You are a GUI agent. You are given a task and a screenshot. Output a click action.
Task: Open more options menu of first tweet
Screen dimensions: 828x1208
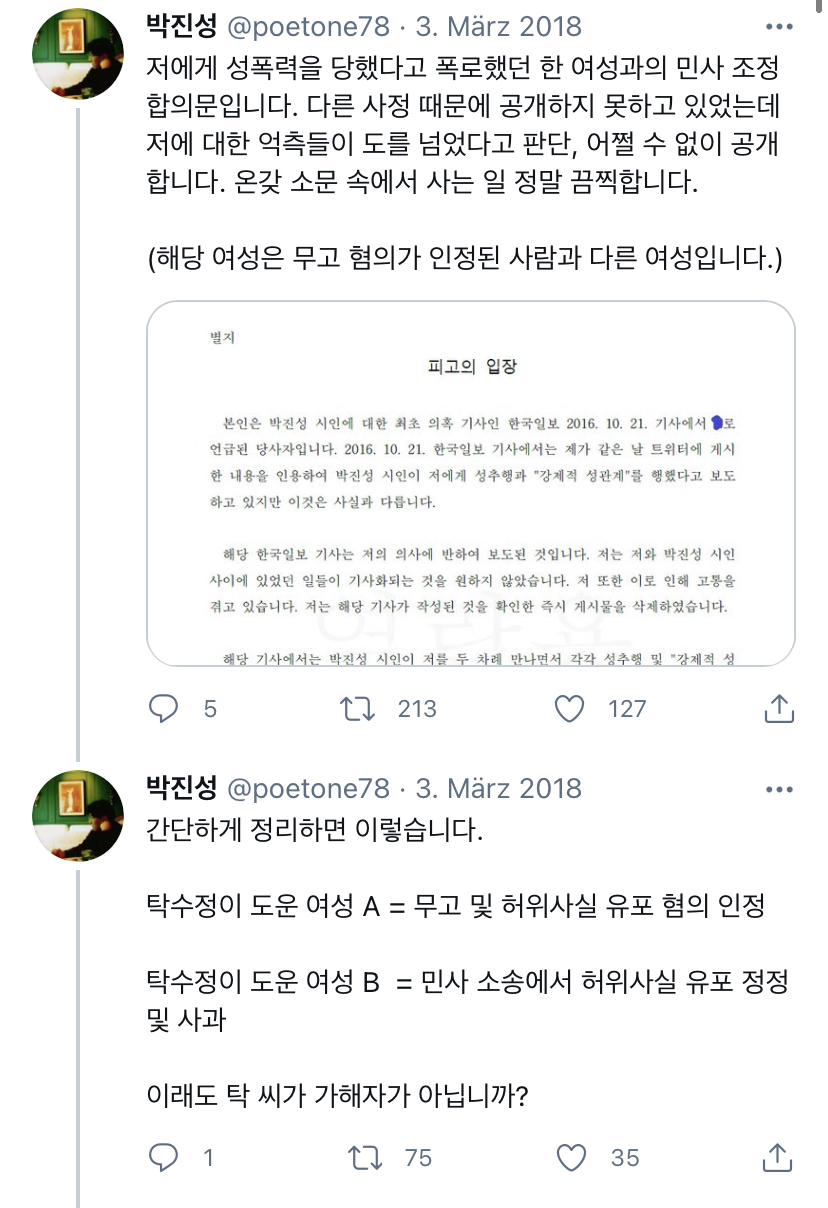[778, 27]
